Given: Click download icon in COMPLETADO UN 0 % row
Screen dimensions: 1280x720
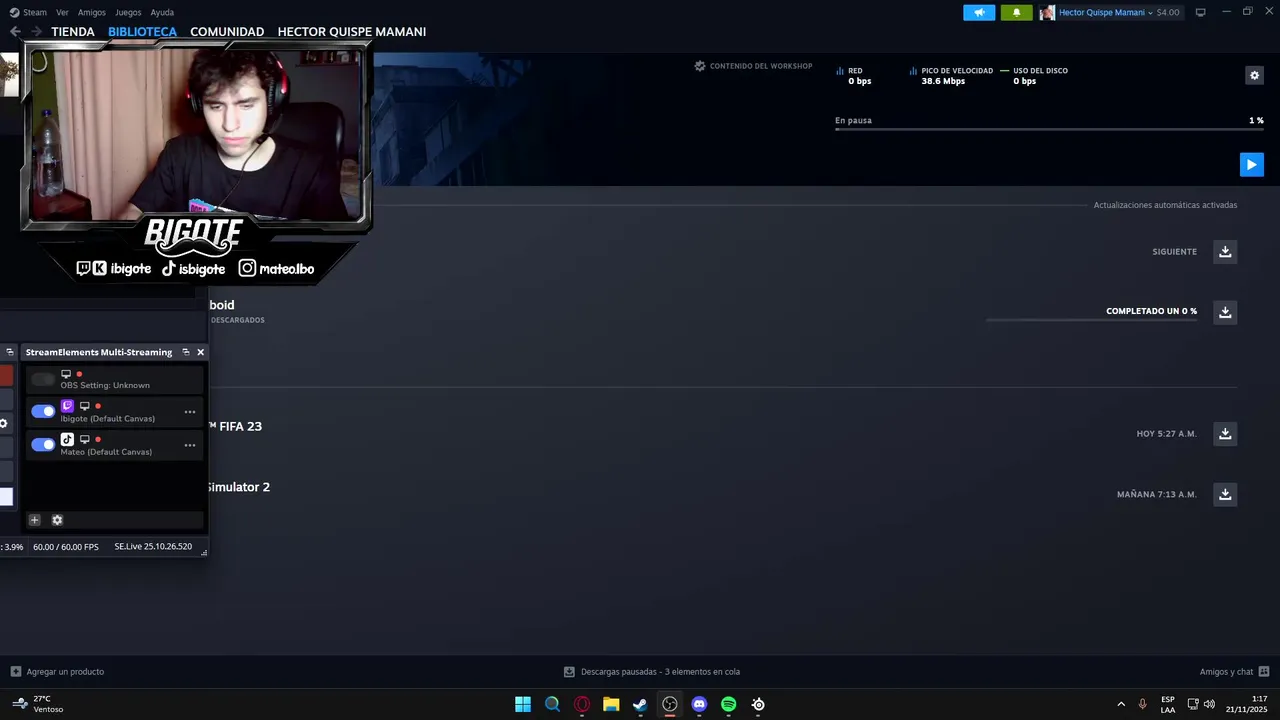Looking at the screenshot, I should pyautogui.click(x=1225, y=312).
